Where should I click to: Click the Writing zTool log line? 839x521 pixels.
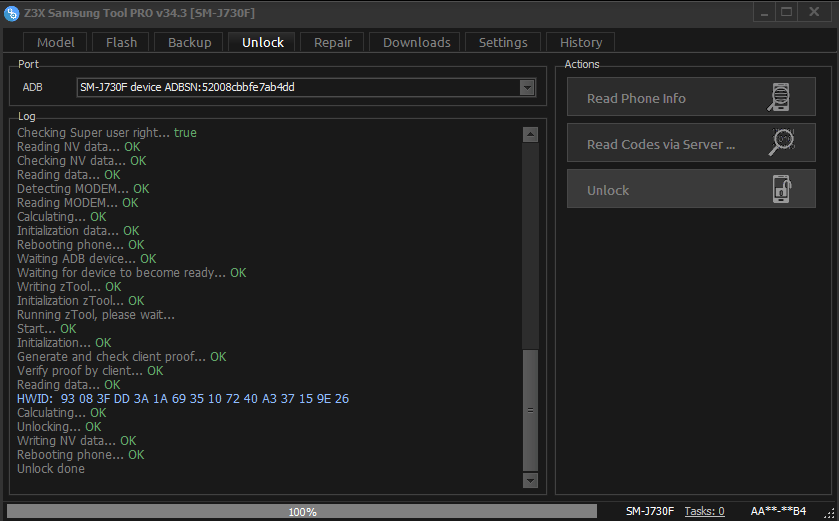pos(70,287)
